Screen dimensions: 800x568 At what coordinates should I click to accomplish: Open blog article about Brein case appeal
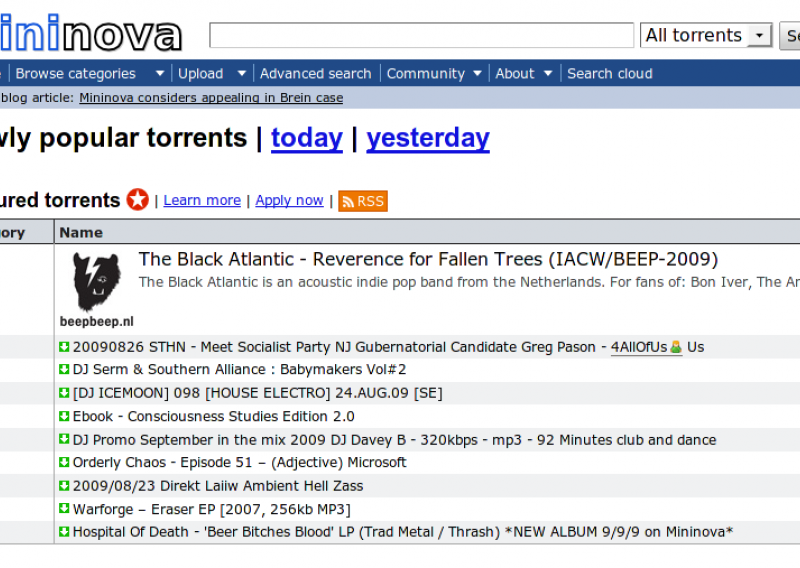211,97
